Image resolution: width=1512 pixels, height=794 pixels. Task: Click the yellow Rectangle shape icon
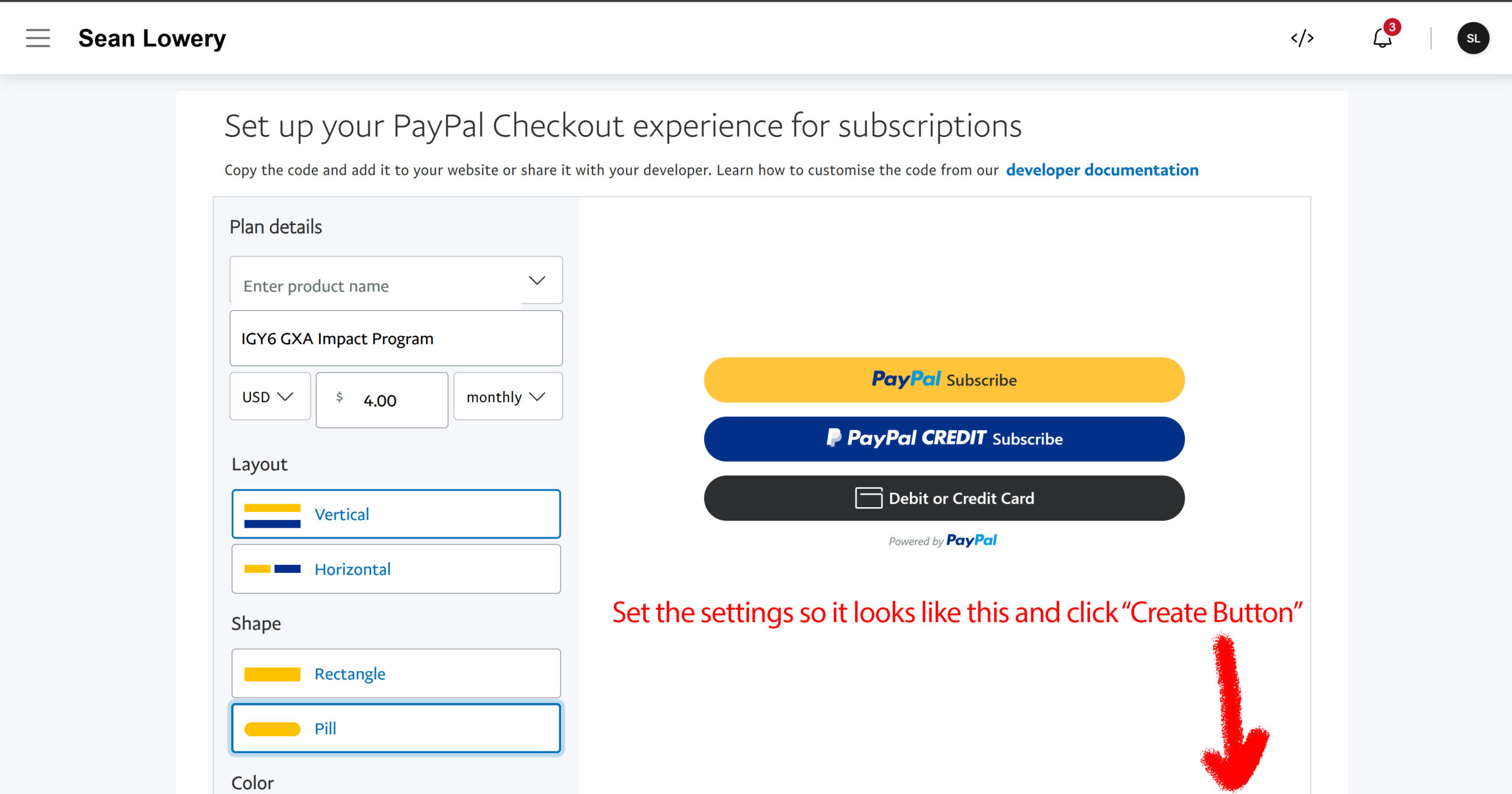[272, 674]
